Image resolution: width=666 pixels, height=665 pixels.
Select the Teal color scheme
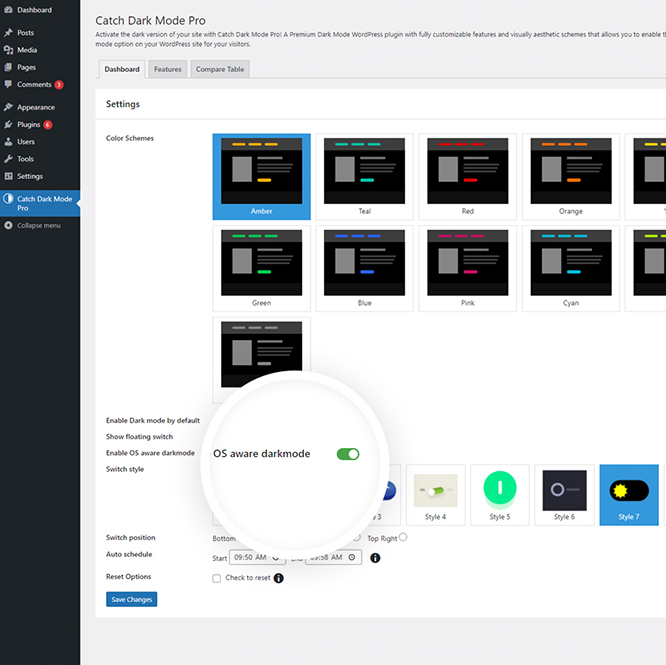tap(364, 177)
